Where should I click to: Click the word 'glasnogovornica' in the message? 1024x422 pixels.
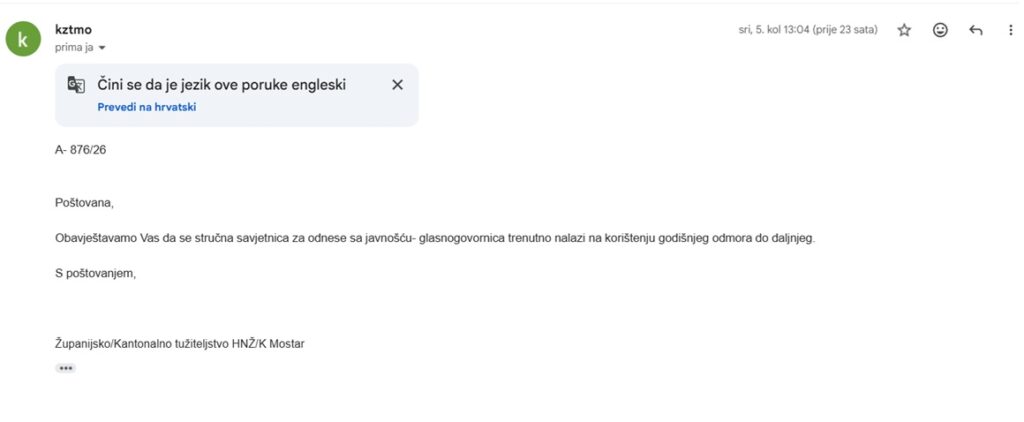tap(462, 238)
